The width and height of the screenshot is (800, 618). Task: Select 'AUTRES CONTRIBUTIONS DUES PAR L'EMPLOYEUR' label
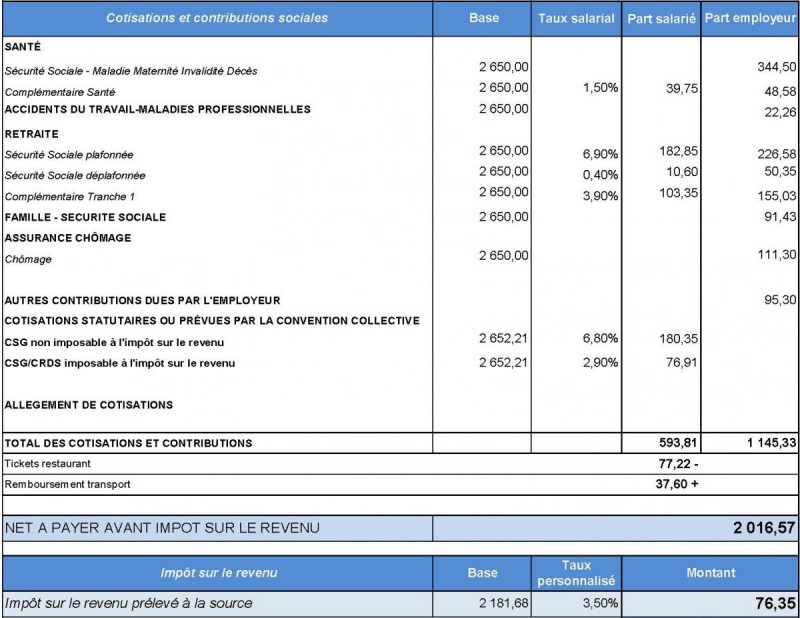pos(142,301)
